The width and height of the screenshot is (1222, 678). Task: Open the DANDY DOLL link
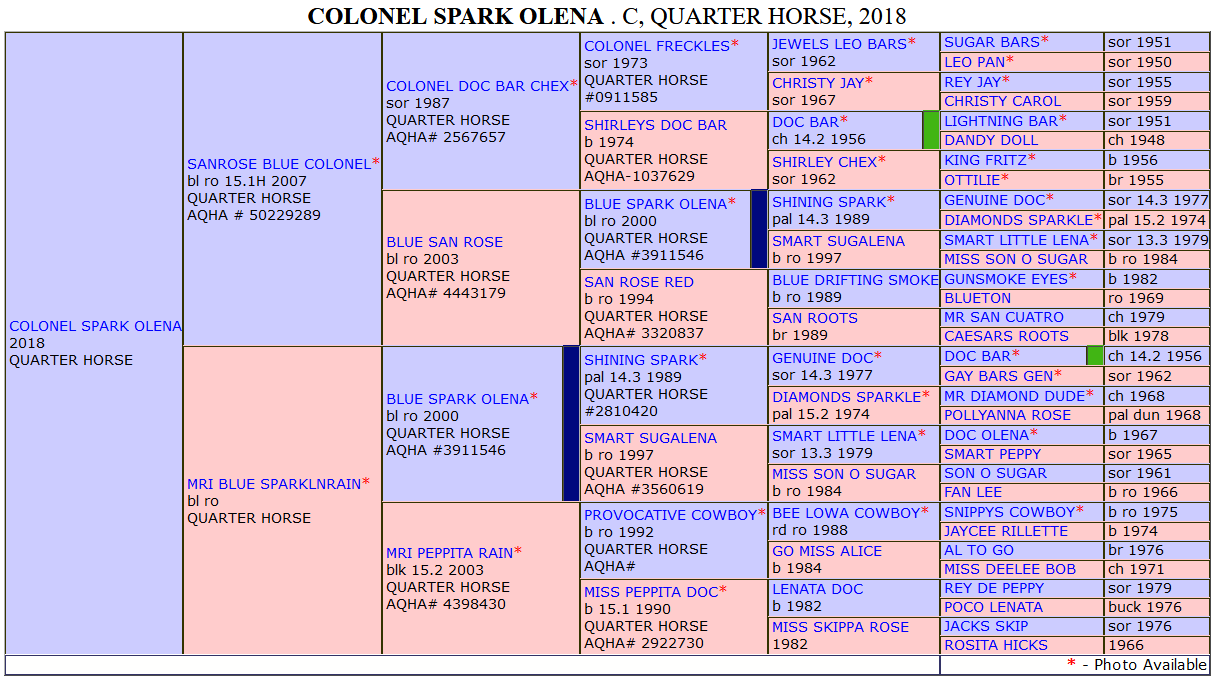[991, 140]
